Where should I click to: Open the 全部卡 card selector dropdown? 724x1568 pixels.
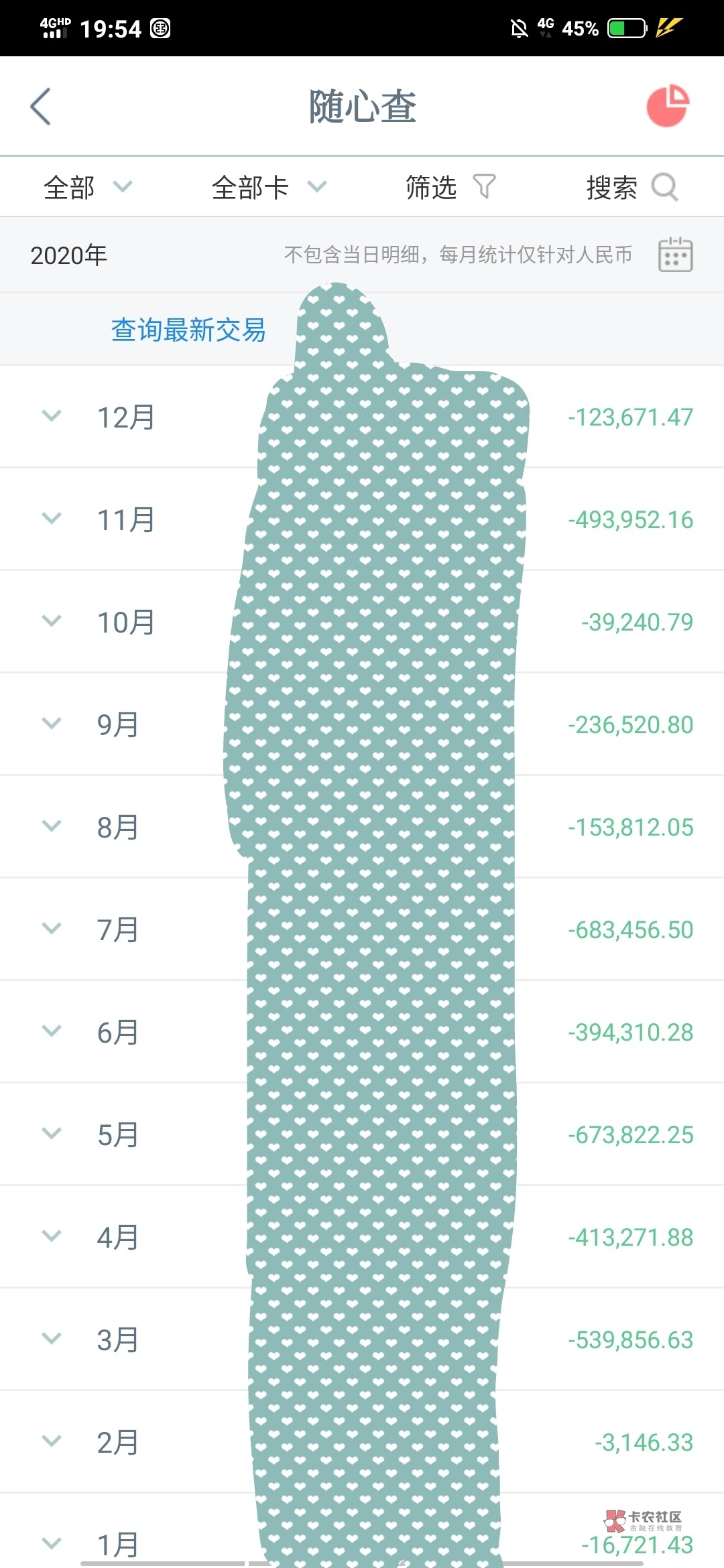click(268, 187)
